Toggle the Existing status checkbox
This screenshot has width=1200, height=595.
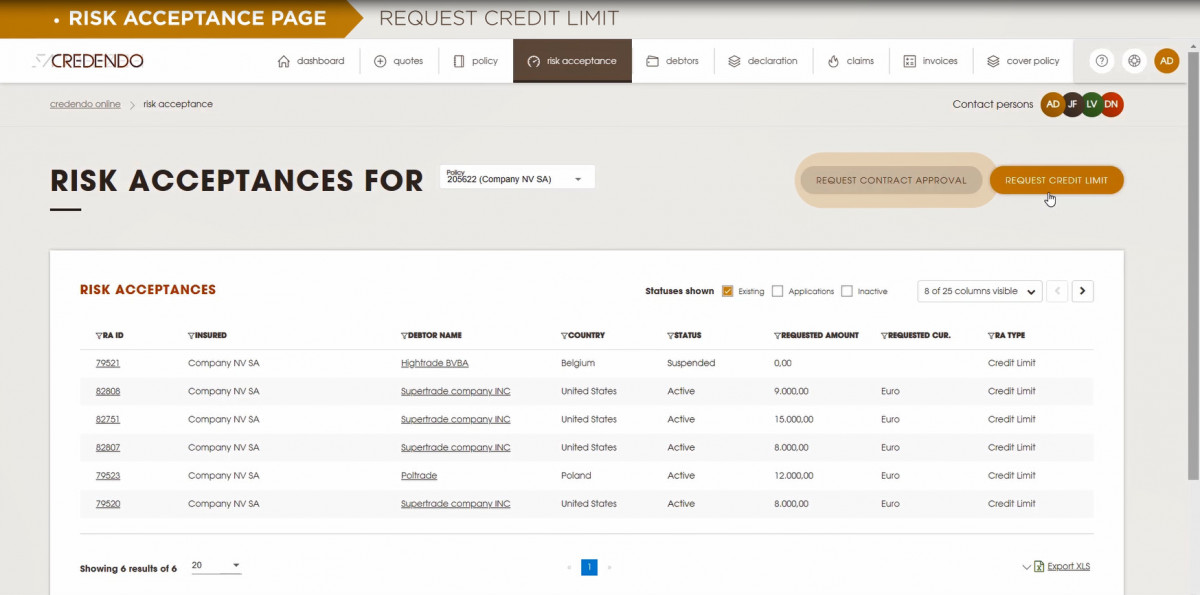727,291
